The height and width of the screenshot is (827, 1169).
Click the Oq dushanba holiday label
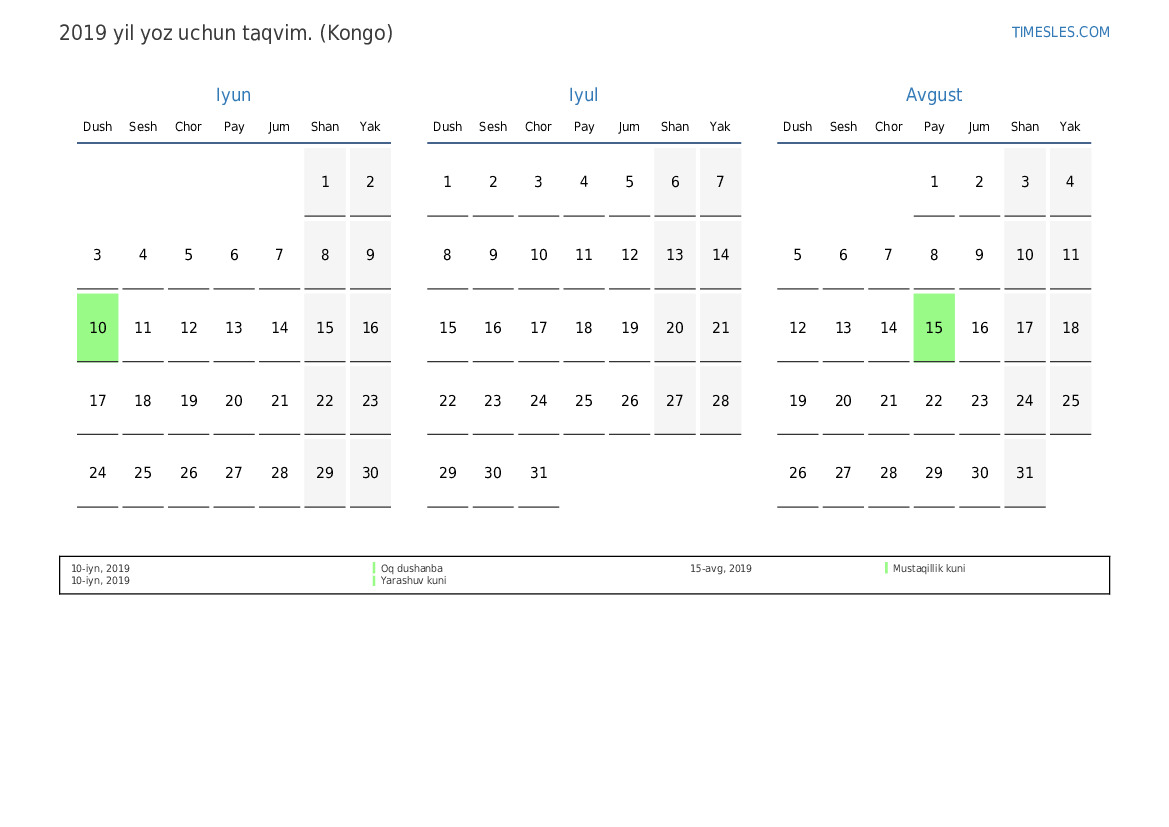point(411,568)
